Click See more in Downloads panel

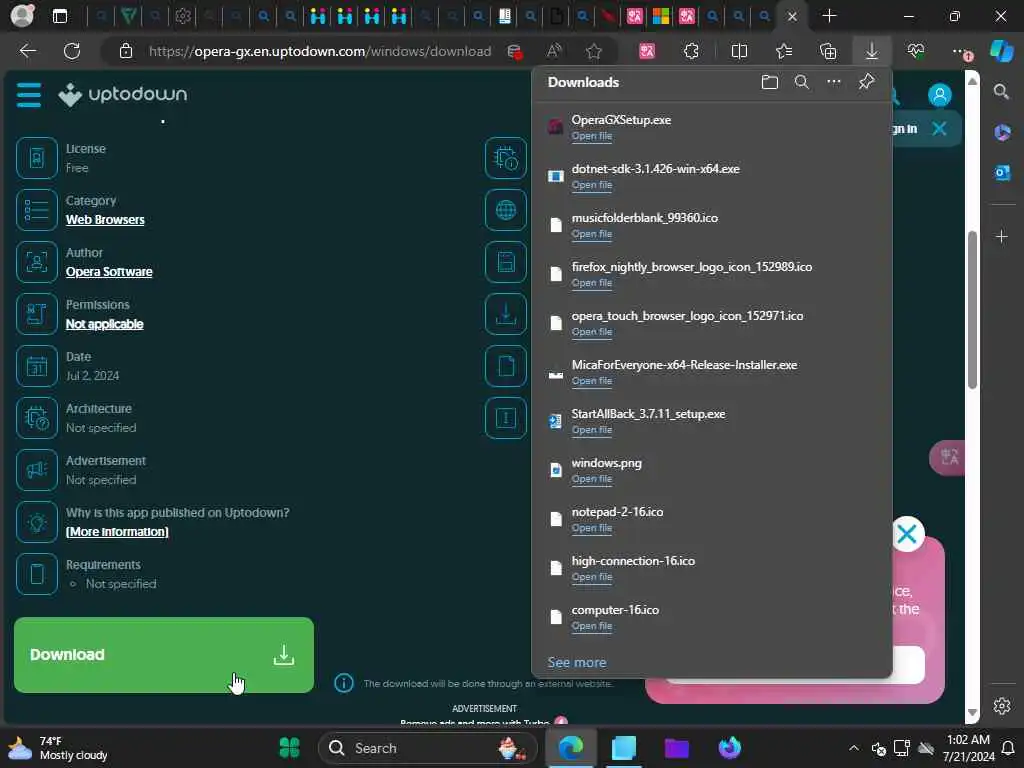[x=577, y=662]
